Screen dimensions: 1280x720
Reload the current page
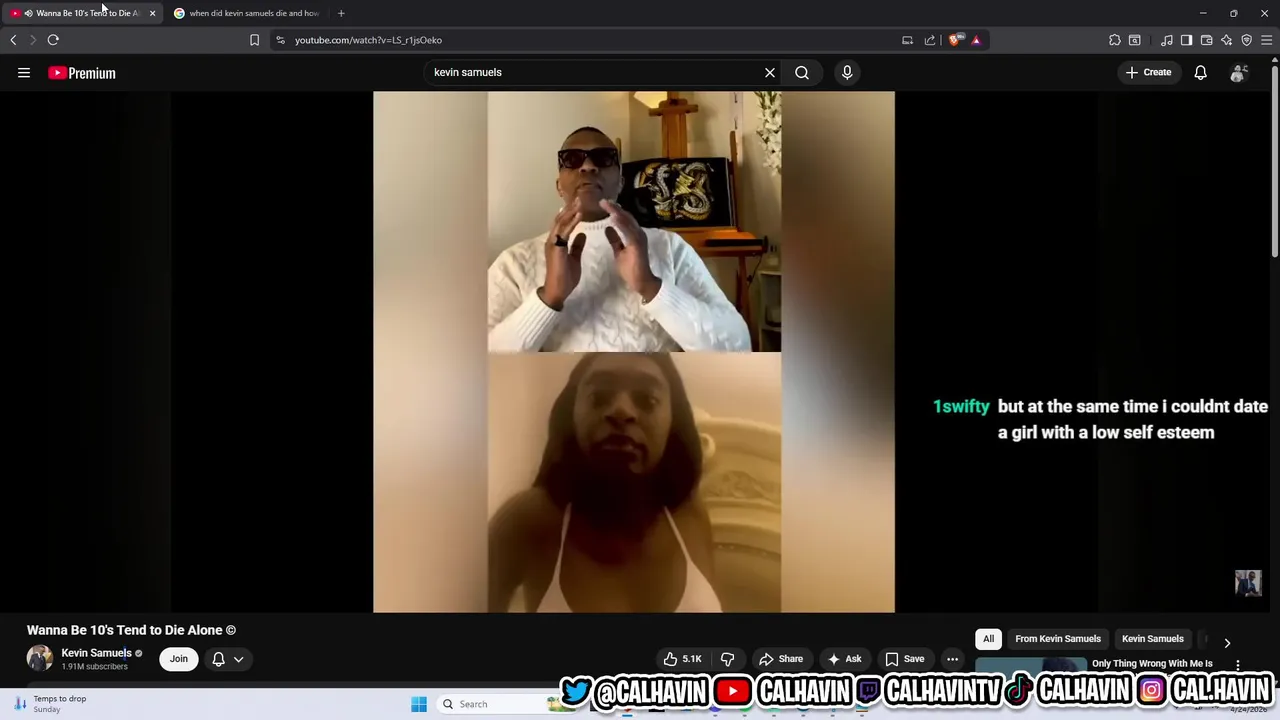[x=53, y=40]
